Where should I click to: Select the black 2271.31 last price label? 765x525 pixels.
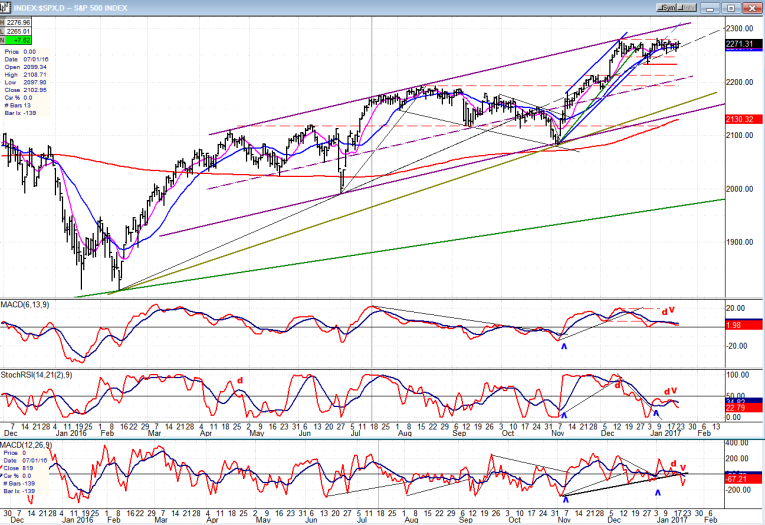[741, 44]
